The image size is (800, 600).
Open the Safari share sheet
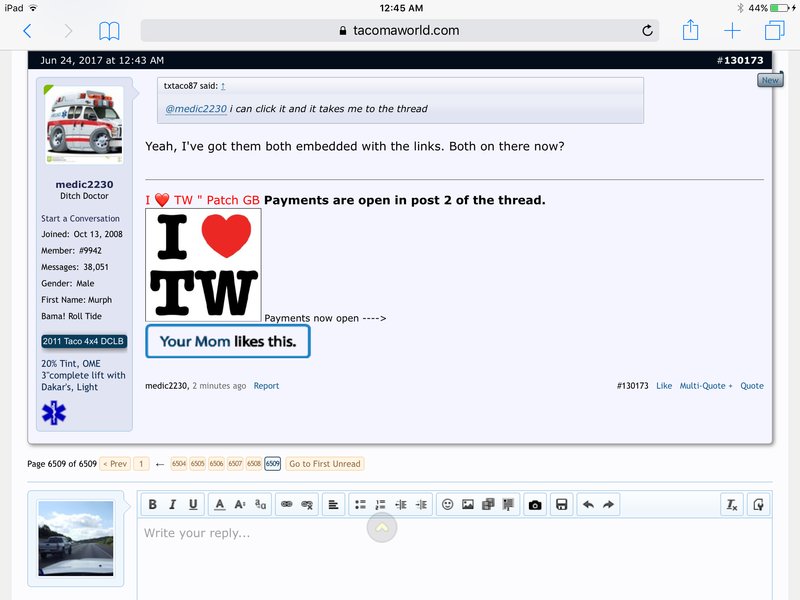[690, 30]
